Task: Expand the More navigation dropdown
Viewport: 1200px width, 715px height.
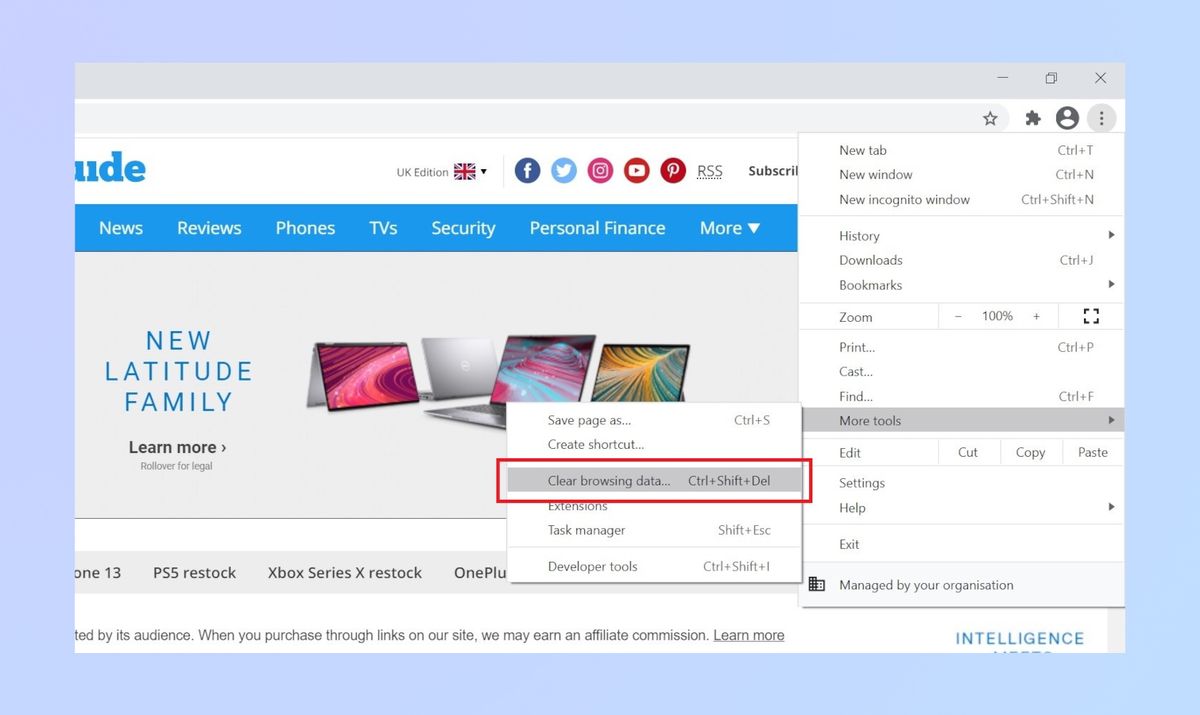Action: click(729, 228)
